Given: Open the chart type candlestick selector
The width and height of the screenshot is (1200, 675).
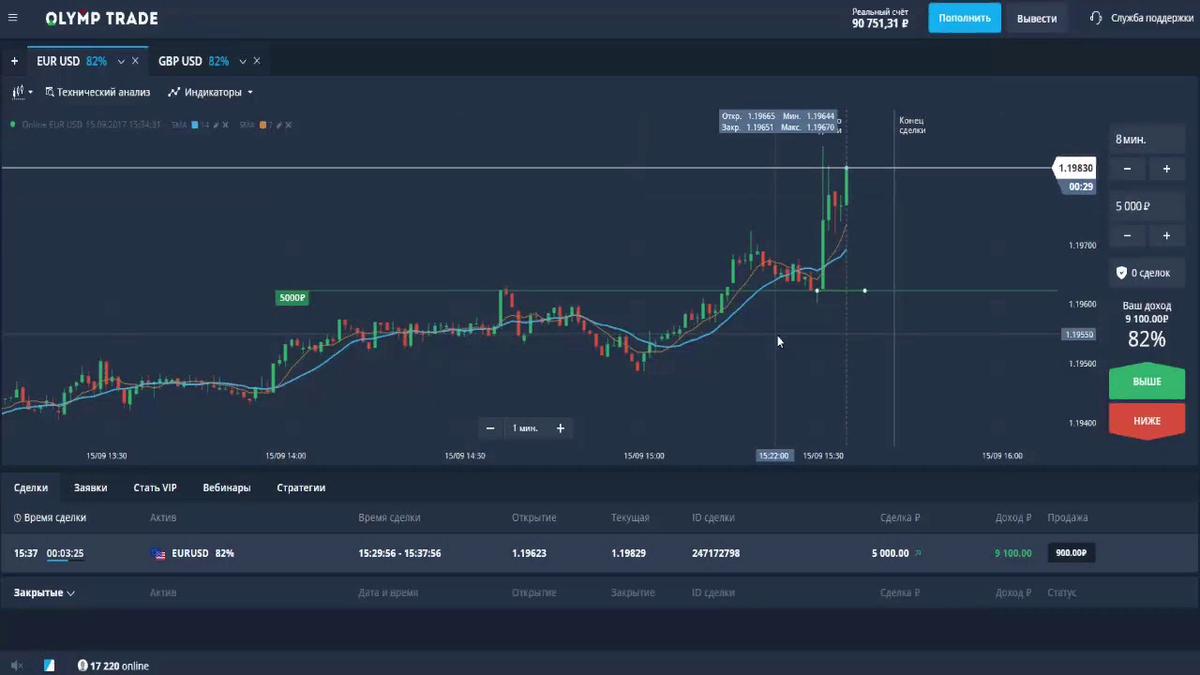Looking at the screenshot, I should click(x=22, y=92).
